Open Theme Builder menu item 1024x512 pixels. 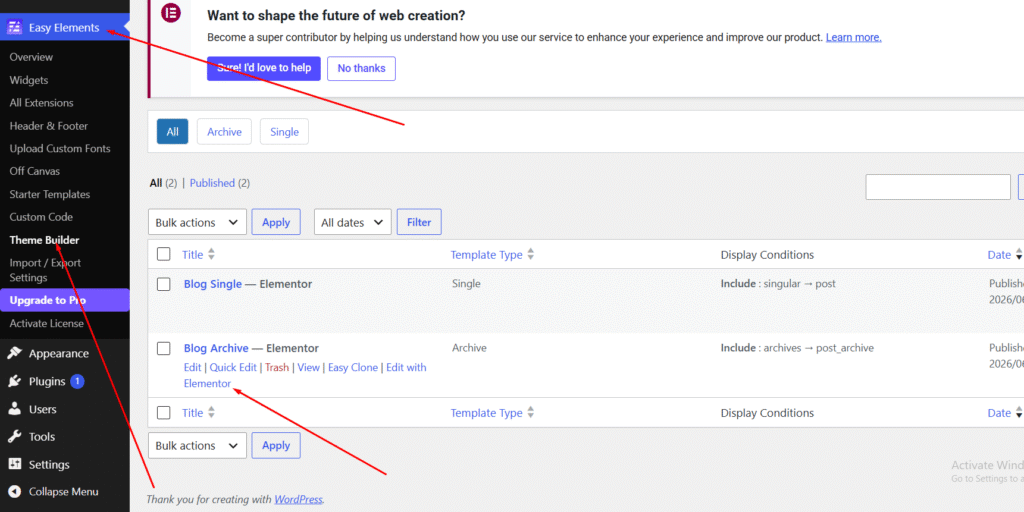click(x=44, y=240)
